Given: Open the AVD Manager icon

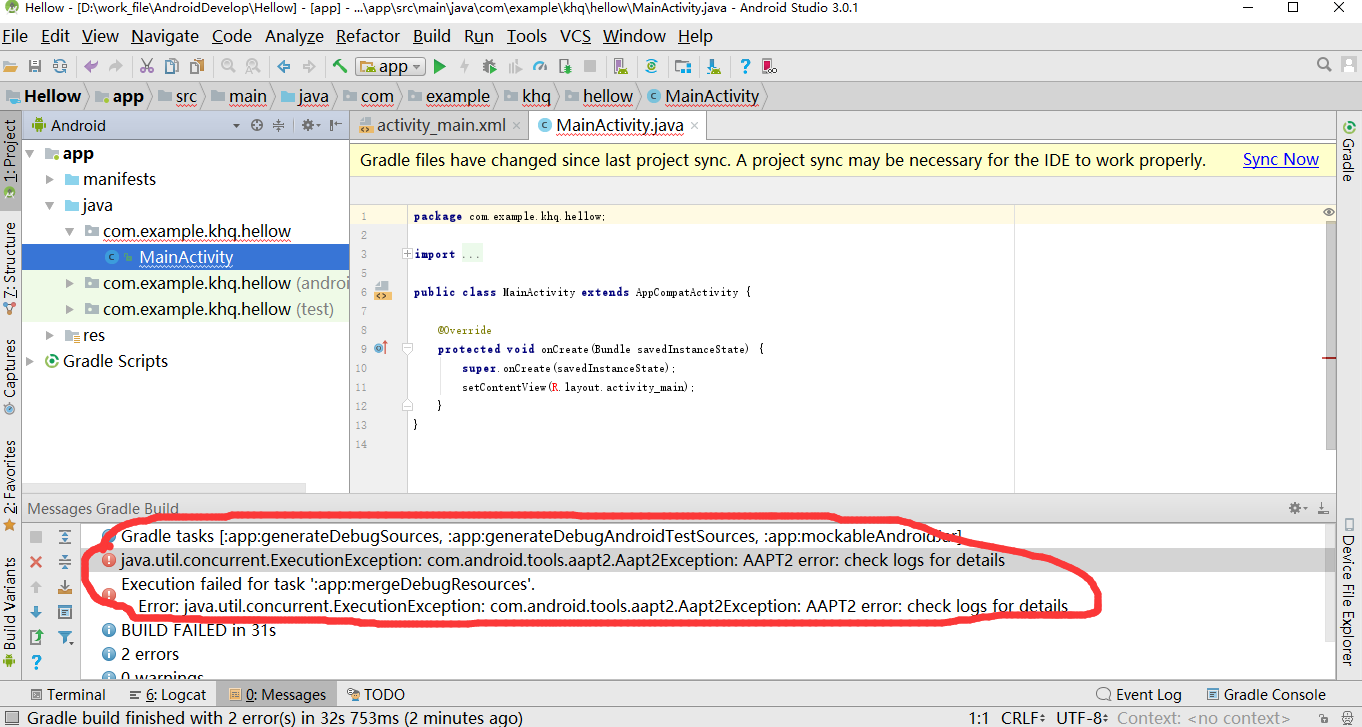Looking at the screenshot, I should (620, 66).
